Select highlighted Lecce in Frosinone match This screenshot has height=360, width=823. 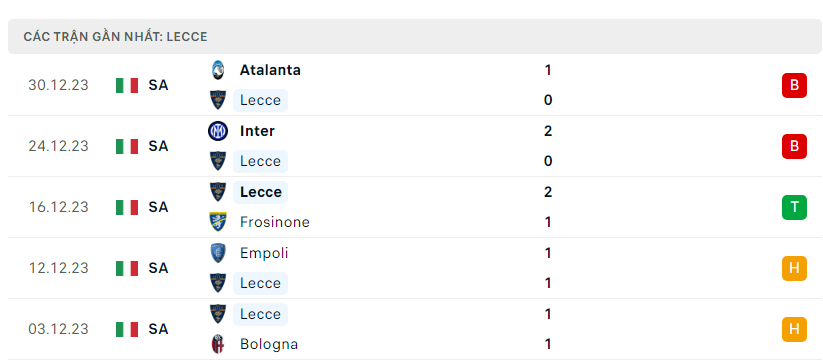pos(260,192)
